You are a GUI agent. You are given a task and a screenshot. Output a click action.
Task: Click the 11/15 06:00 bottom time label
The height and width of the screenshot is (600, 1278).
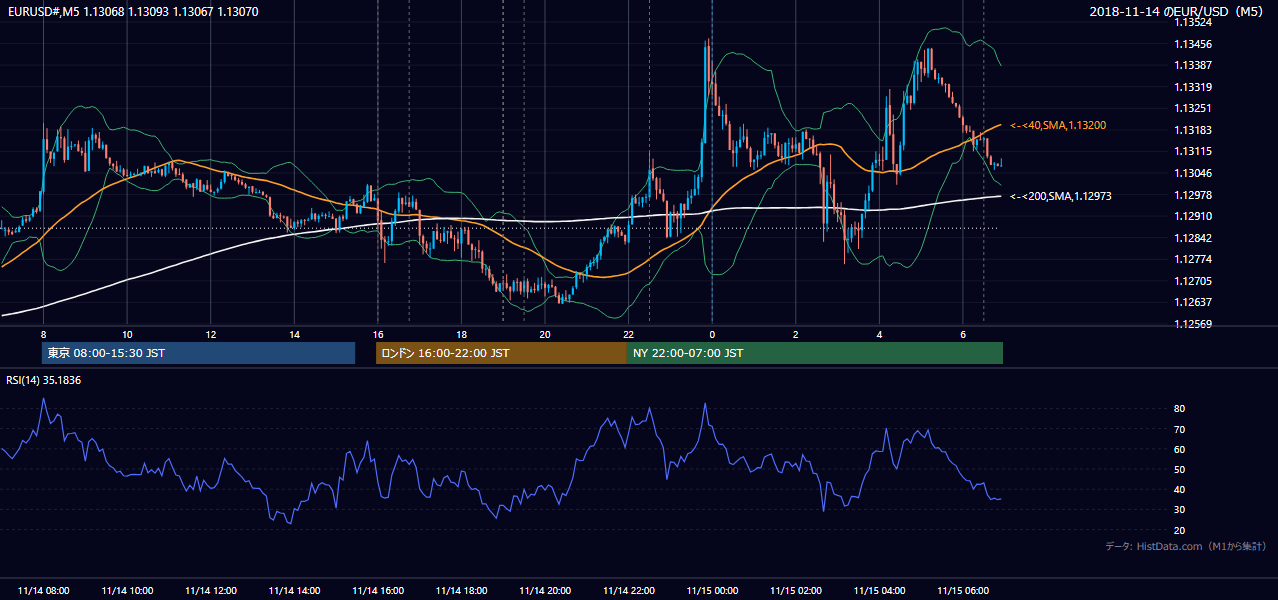pos(962,591)
